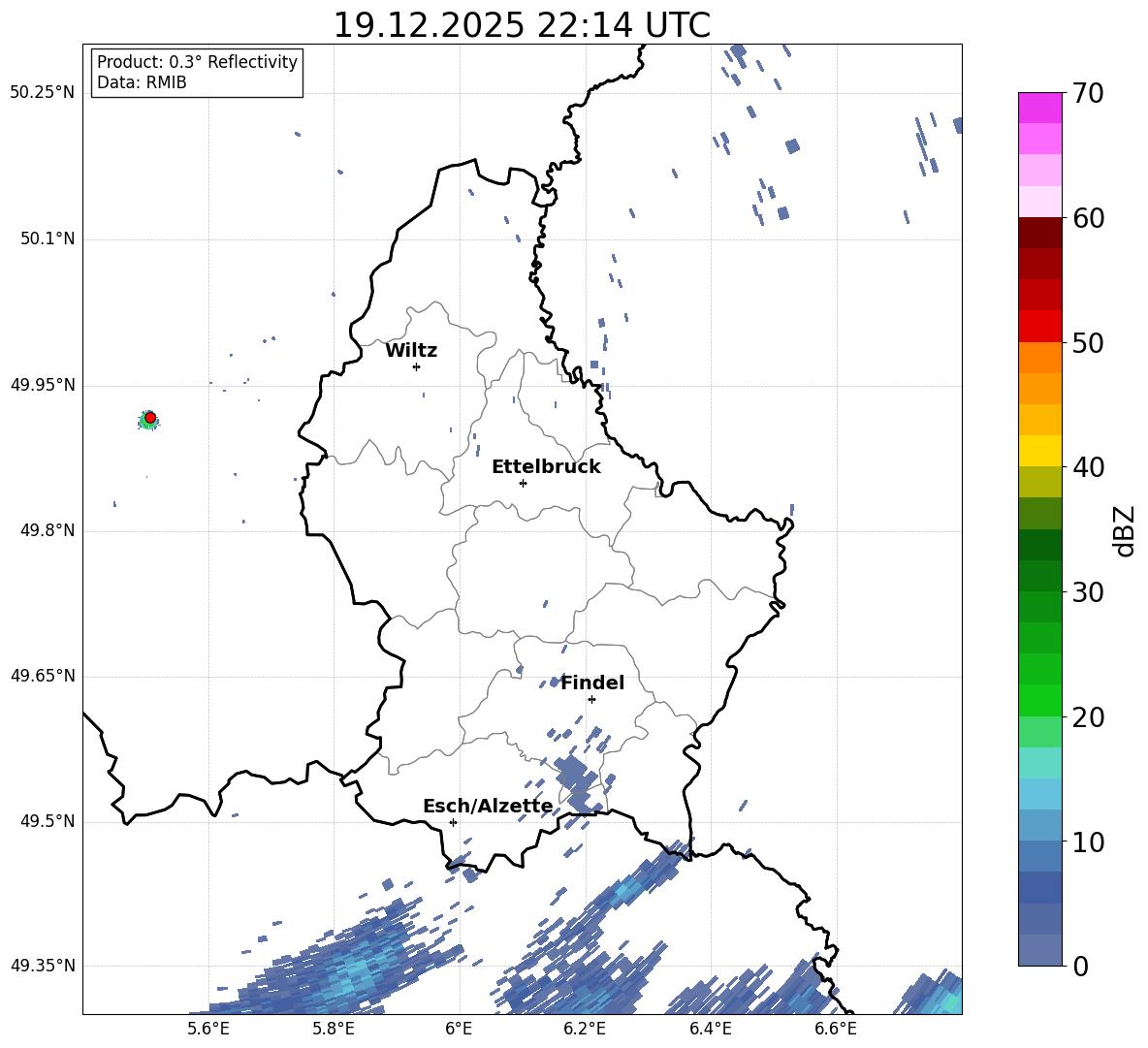The image size is (1148, 1048).
Task: Click the magenta swatch at top of colorbar
Action: tap(1040, 108)
